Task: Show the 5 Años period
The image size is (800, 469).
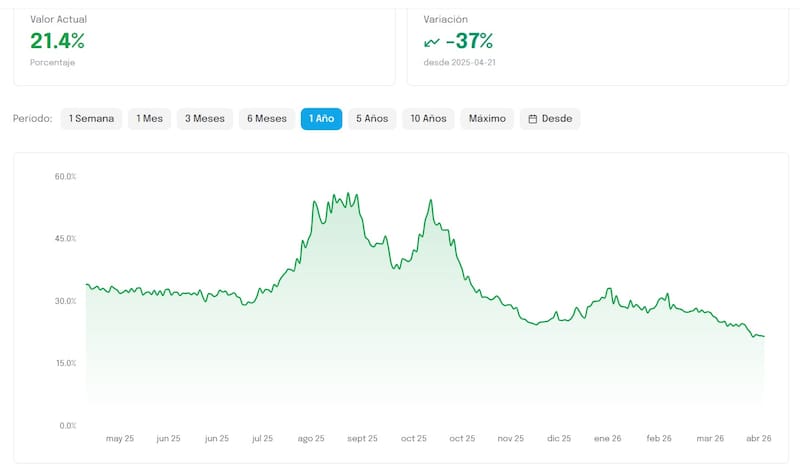Action: (x=372, y=118)
